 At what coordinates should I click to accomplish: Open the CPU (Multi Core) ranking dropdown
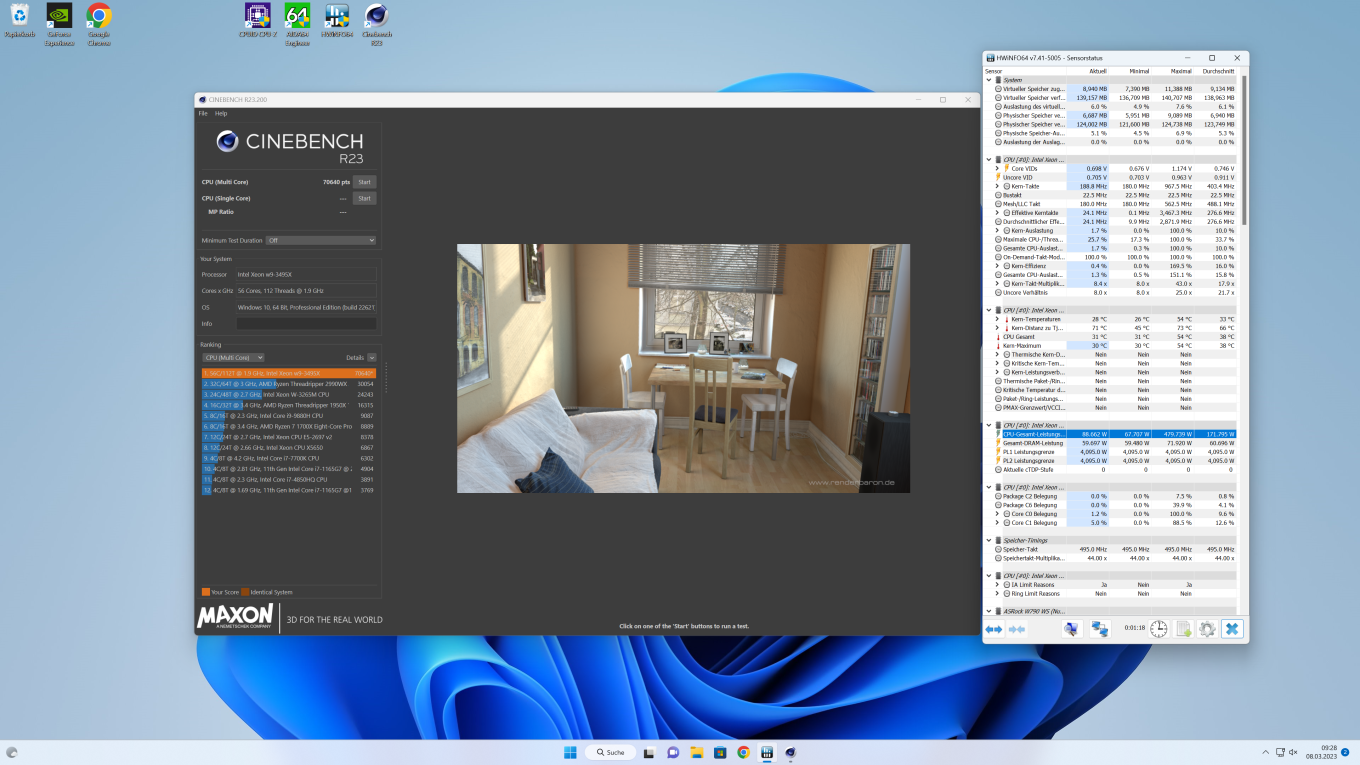tap(233, 357)
